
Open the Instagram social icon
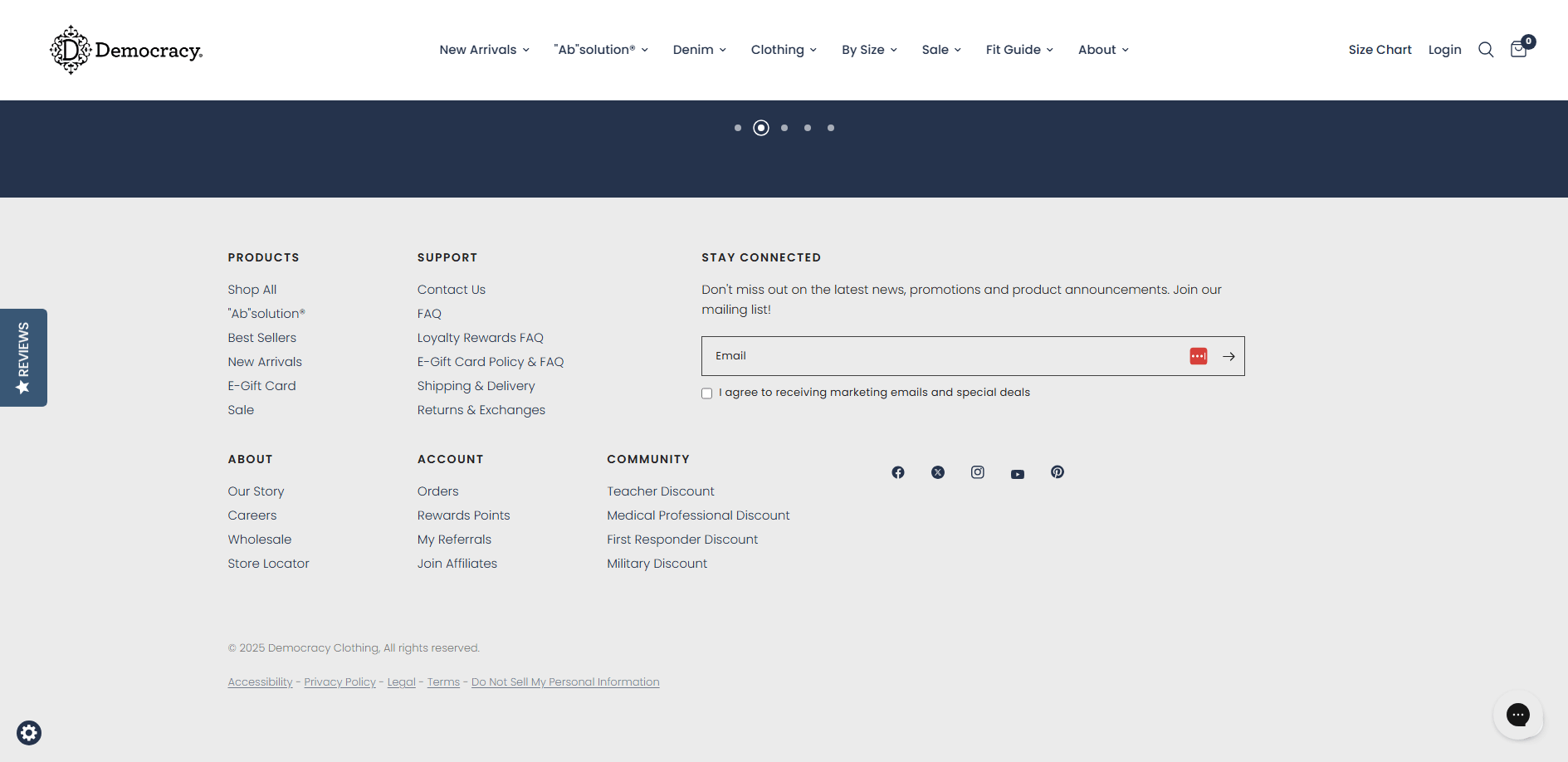(978, 472)
